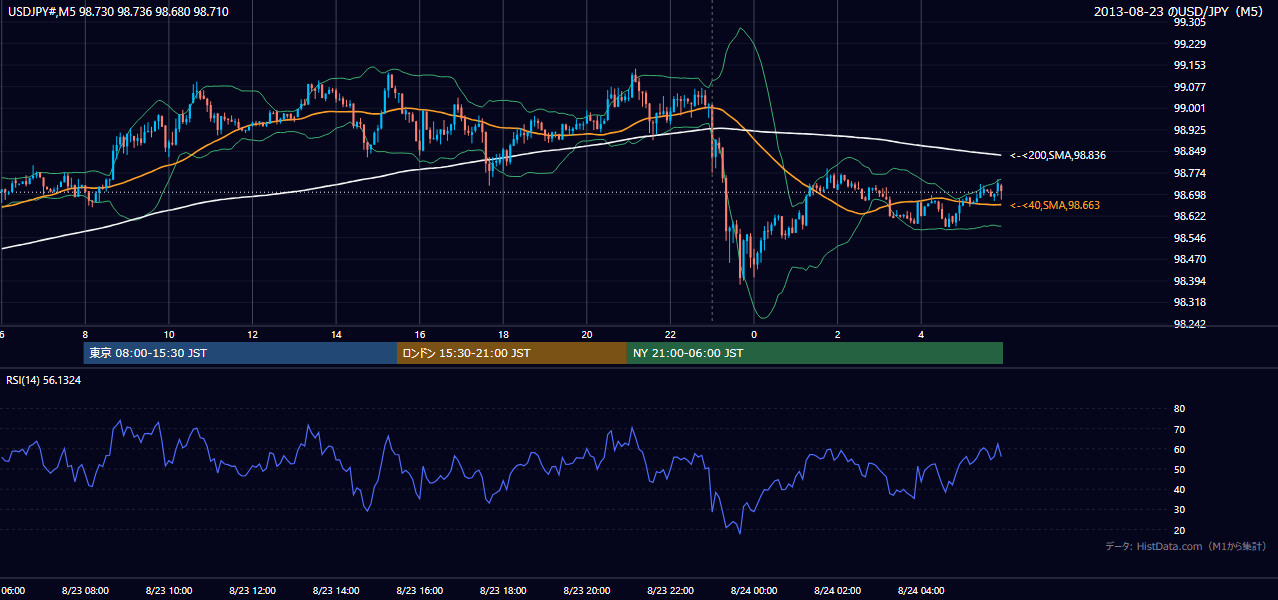Click the RSI(14) 56.1324 indicator label
The height and width of the screenshot is (600, 1278).
44,380
